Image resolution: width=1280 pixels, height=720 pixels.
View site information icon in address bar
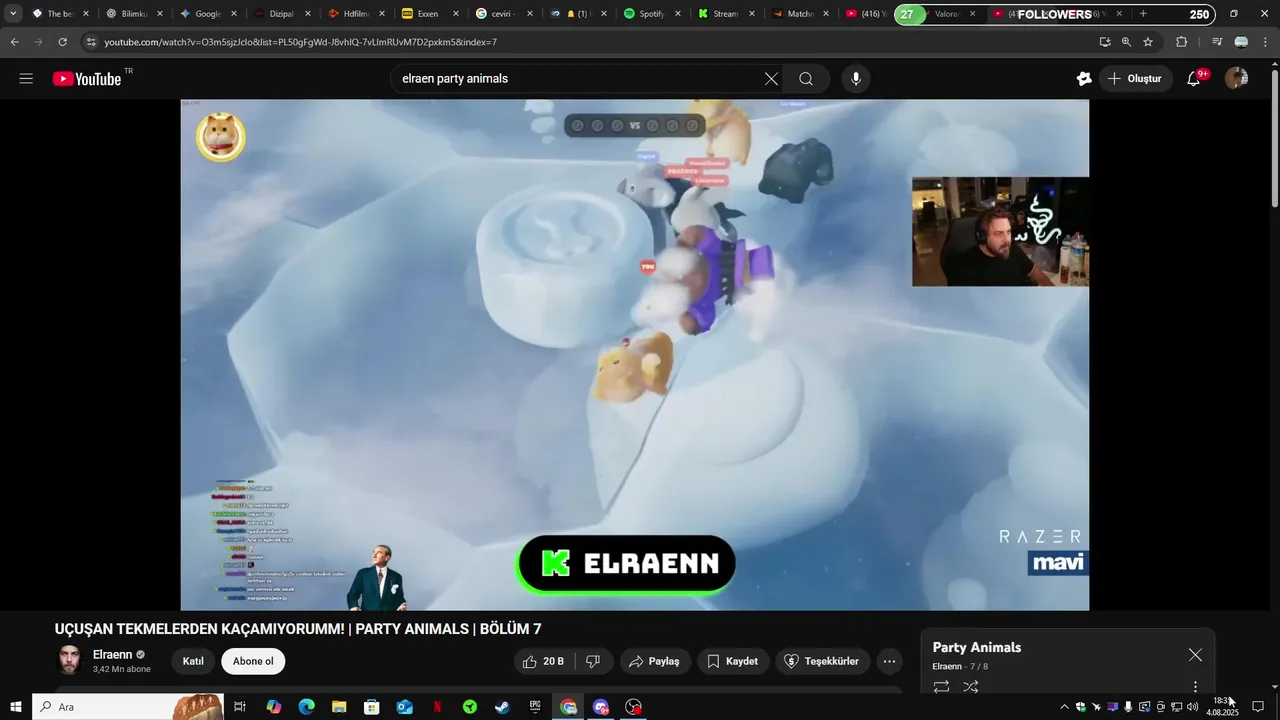(x=91, y=42)
